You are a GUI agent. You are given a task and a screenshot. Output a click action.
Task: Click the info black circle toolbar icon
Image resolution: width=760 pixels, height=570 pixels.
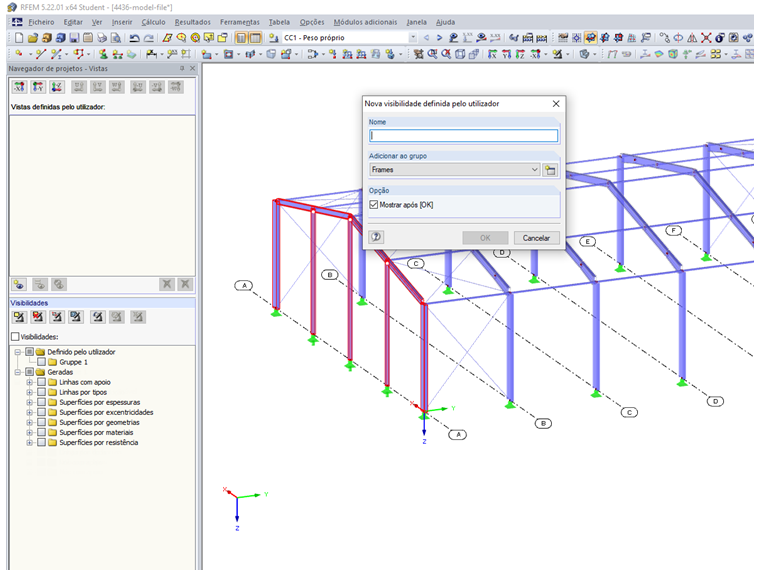720,38
